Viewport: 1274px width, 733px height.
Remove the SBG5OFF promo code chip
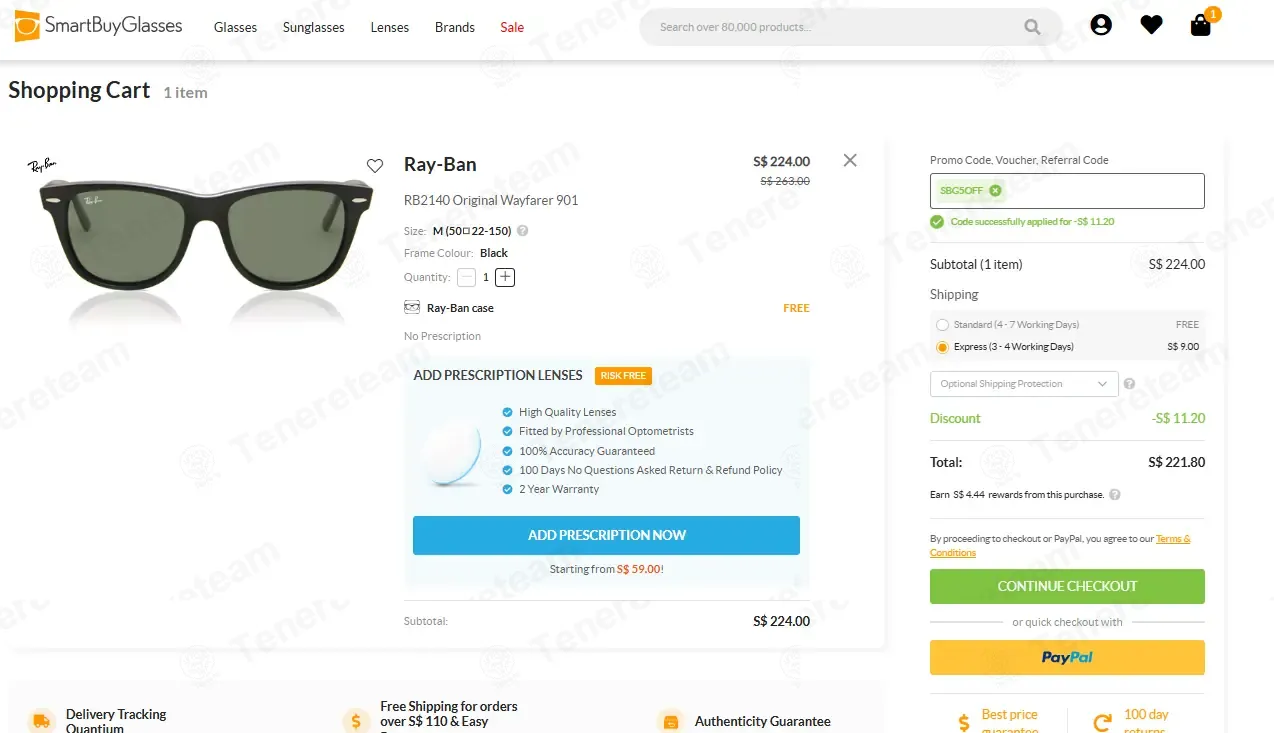point(995,190)
